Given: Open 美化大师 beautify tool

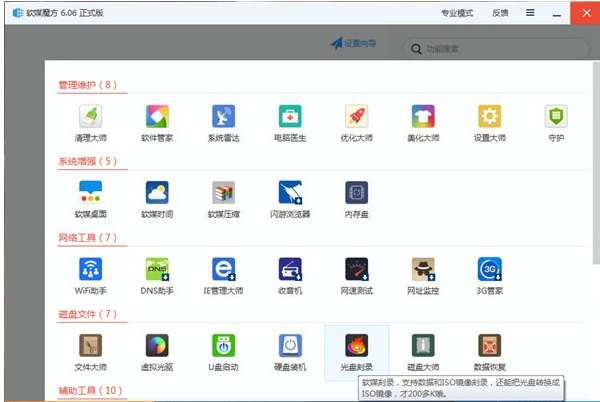Looking at the screenshot, I should [x=423, y=116].
